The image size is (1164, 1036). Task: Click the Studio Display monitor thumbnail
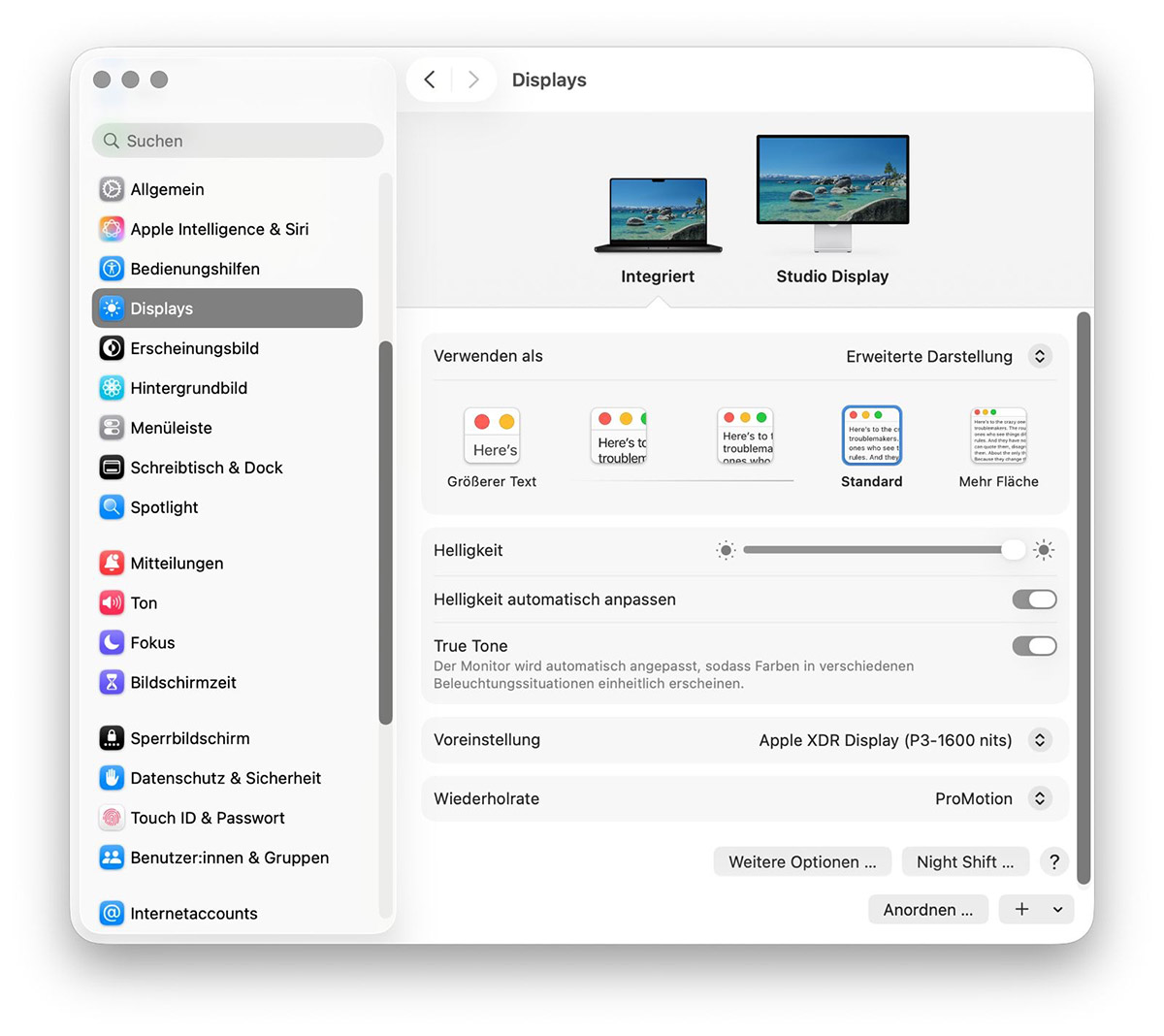point(832,192)
